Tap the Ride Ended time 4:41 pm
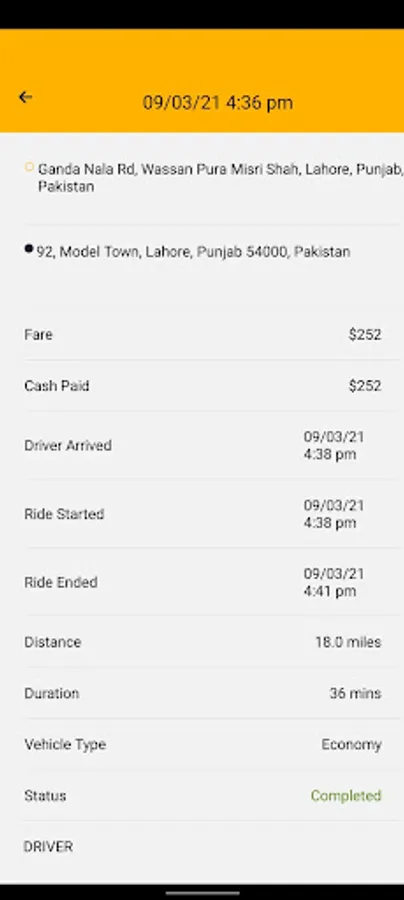Screen dimensions: 404x900 point(330,591)
